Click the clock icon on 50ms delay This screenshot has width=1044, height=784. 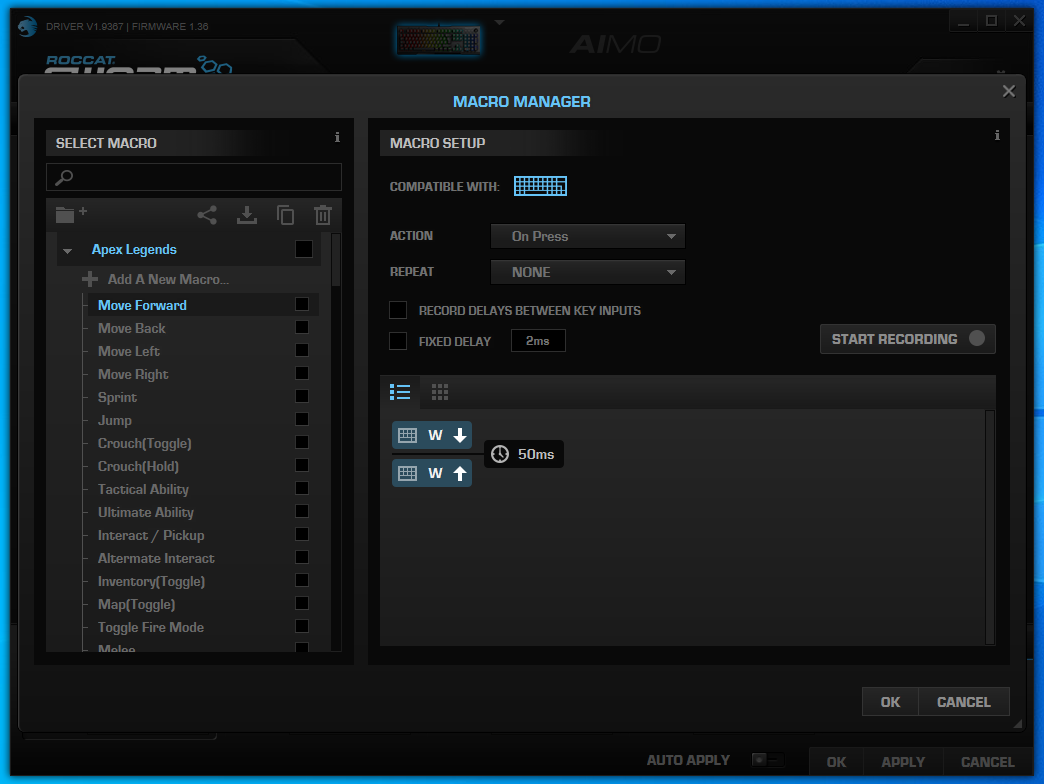click(499, 454)
